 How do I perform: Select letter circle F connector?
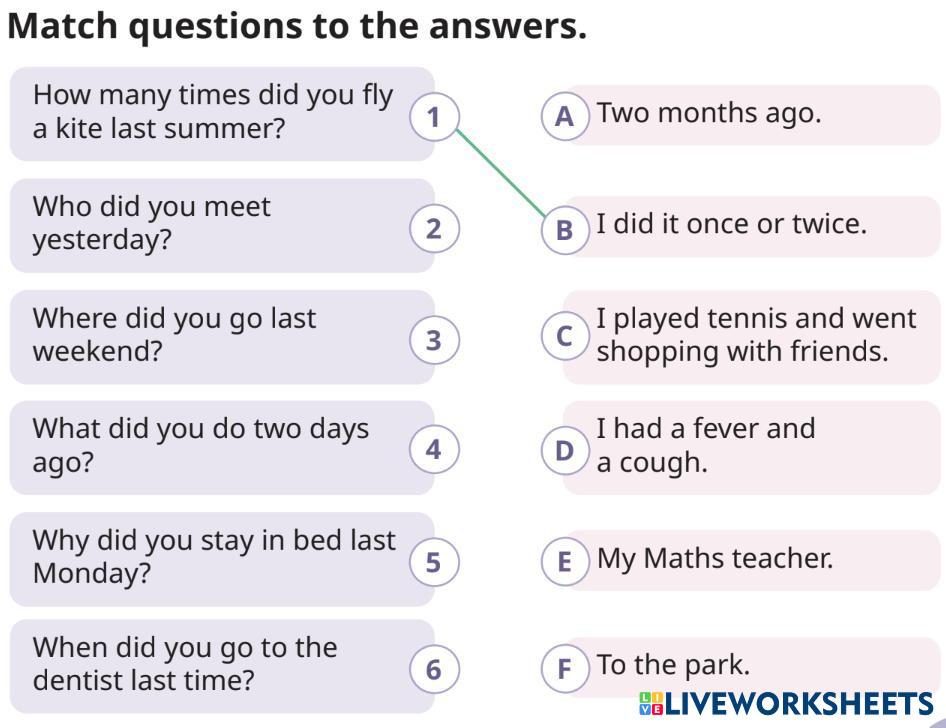564,667
